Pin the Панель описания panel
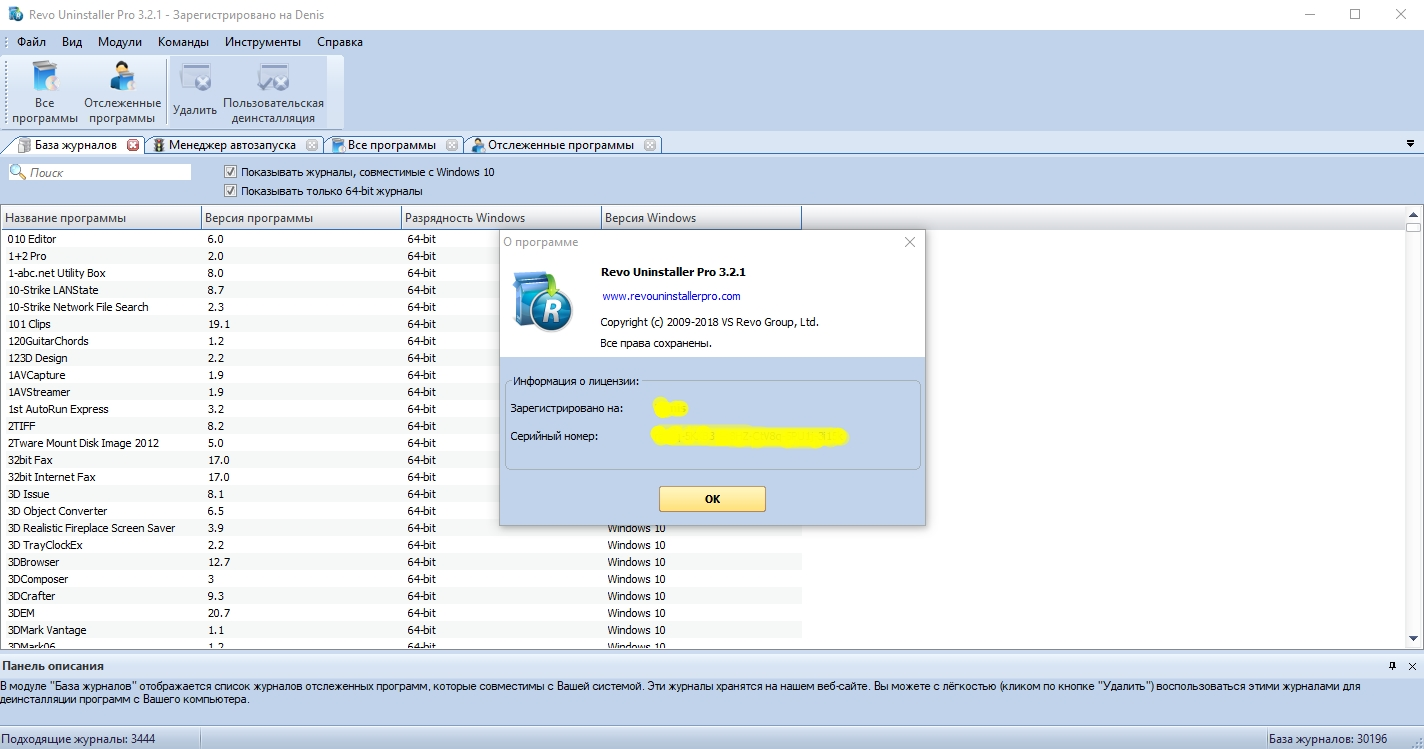The width and height of the screenshot is (1424, 749). (x=1392, y=666)
